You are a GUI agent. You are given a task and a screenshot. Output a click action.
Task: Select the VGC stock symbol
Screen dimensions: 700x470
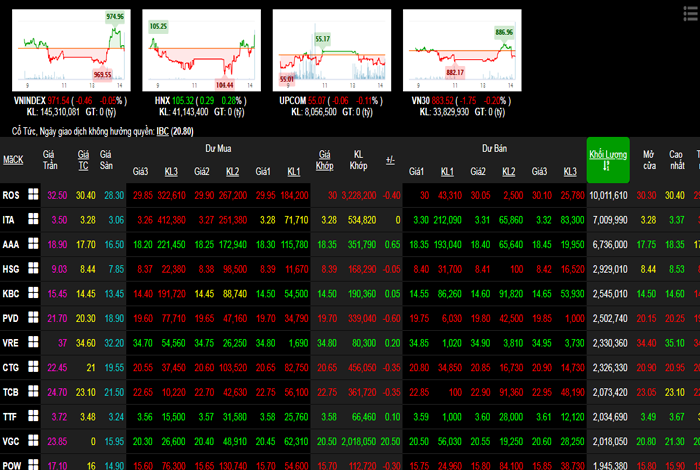tap(11, 441)
